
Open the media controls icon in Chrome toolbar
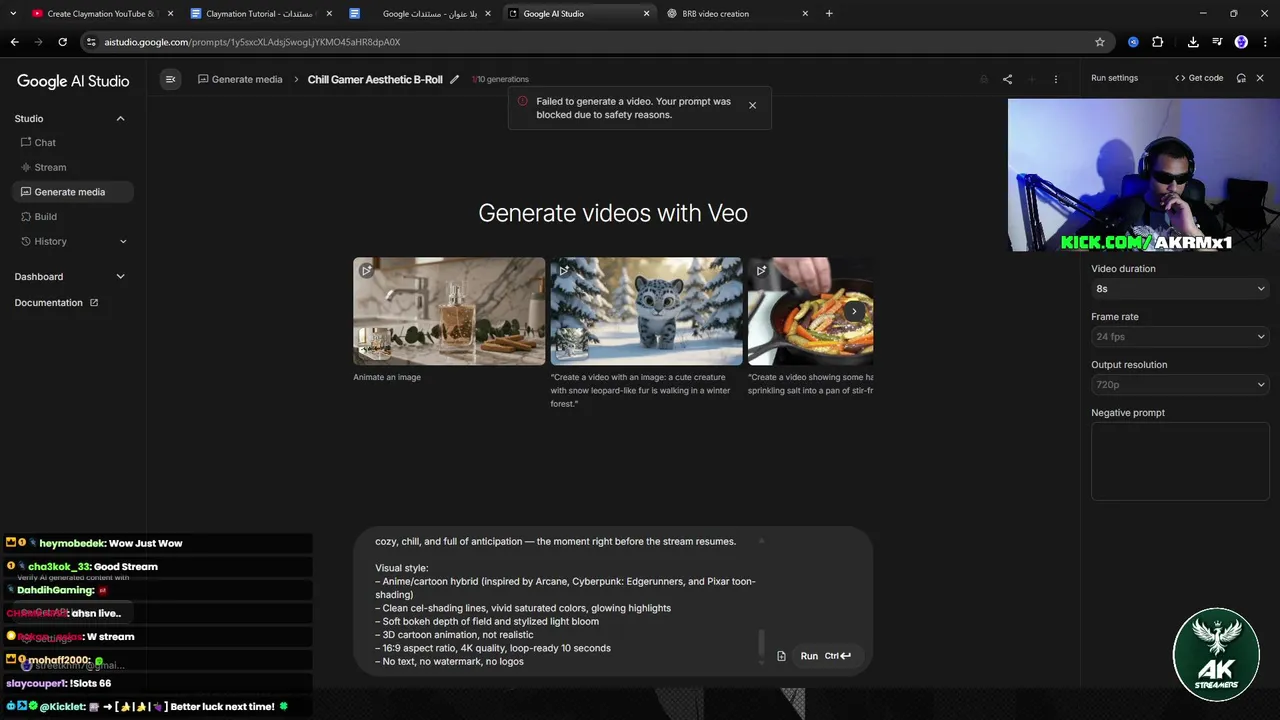[1217, 42]
